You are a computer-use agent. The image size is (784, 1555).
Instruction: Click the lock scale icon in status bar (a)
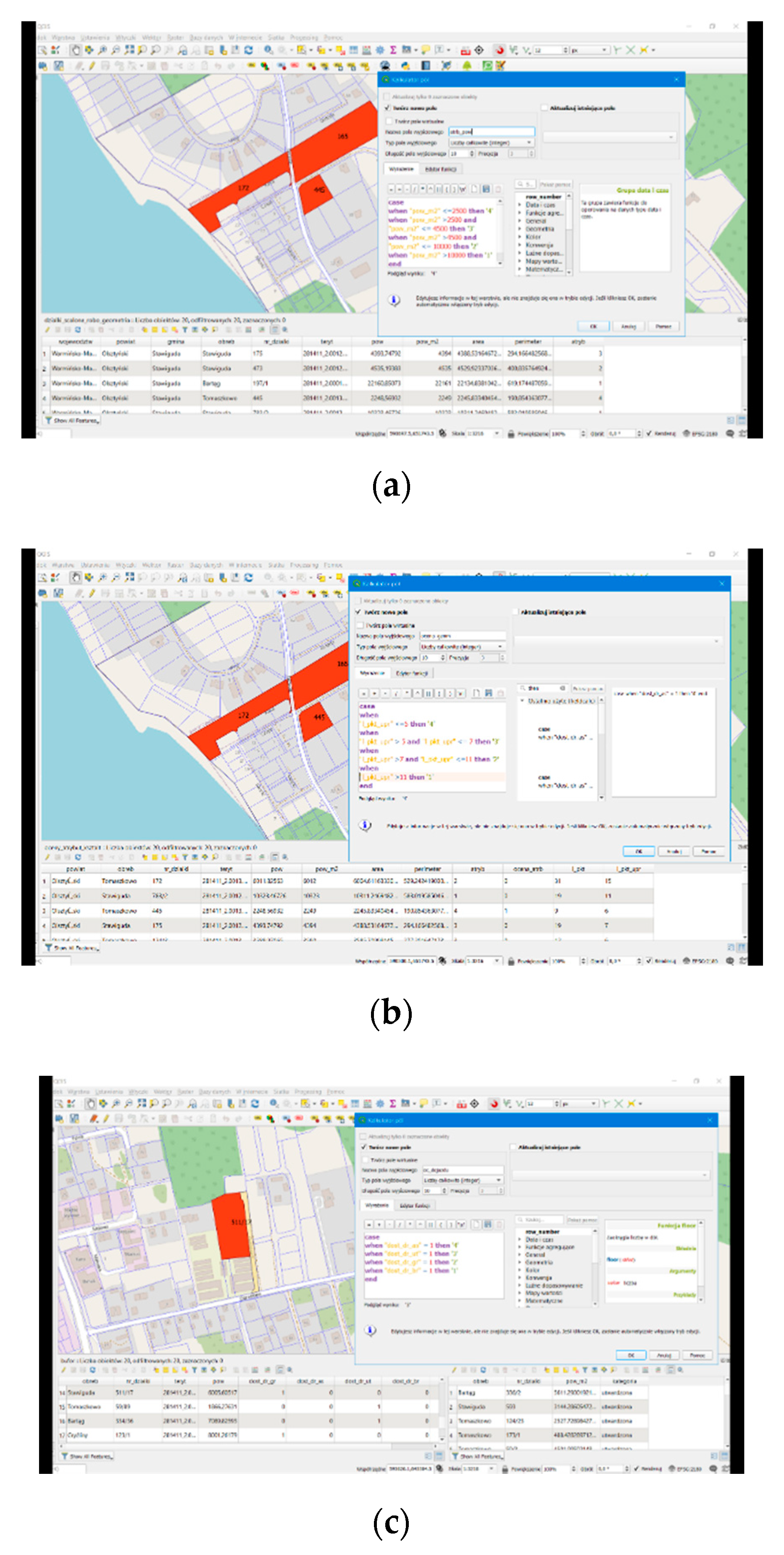click(x=510, y=433)
